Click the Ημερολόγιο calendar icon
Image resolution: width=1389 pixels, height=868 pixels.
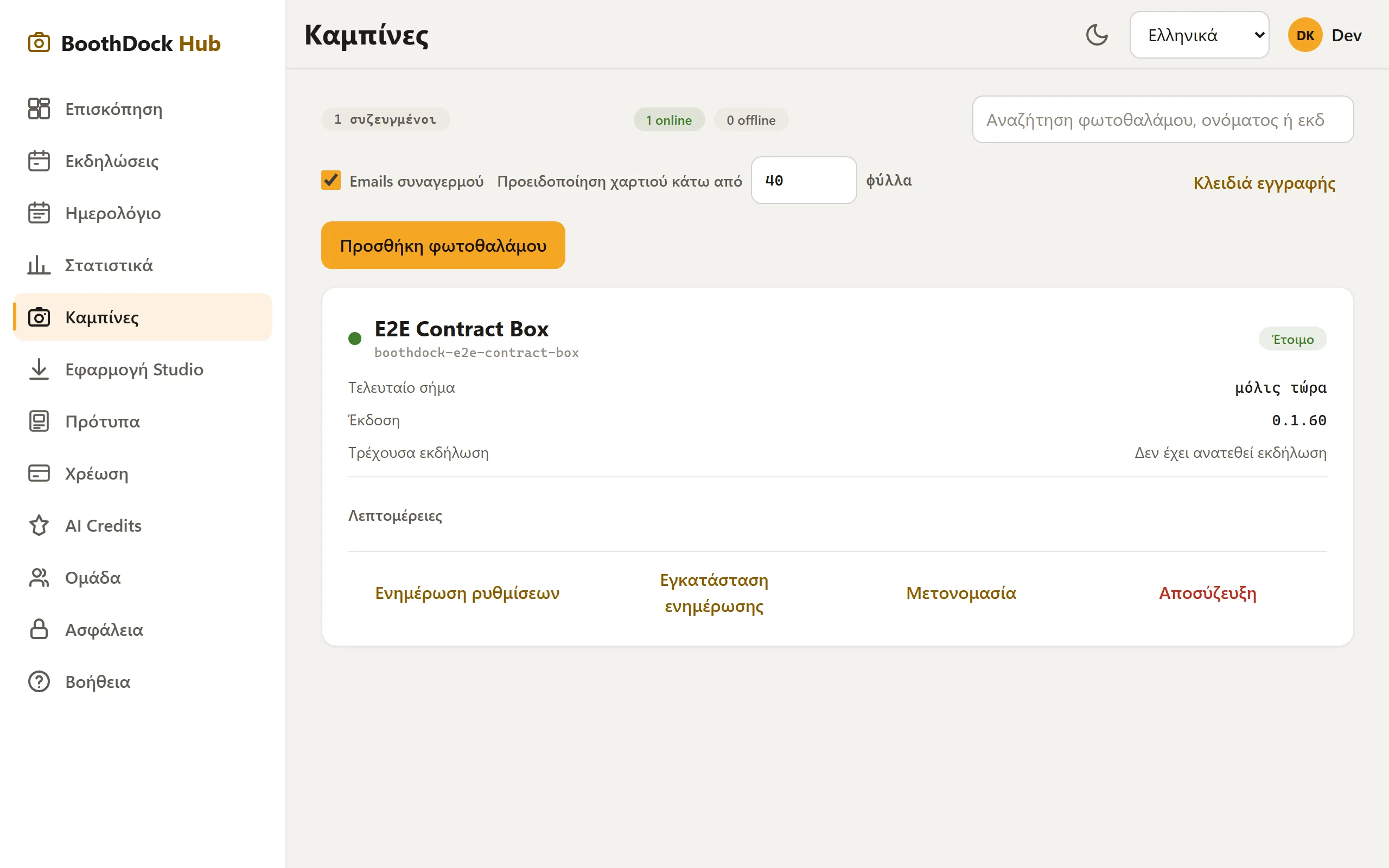39,213
